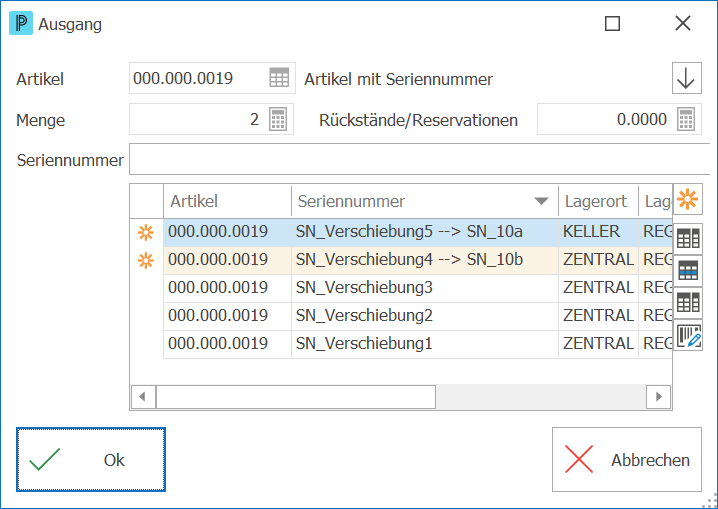Click Artikel cell in SN_Verschiebung3 row
This screenshot has width=718, height=509.
click(x=227, y=288)
